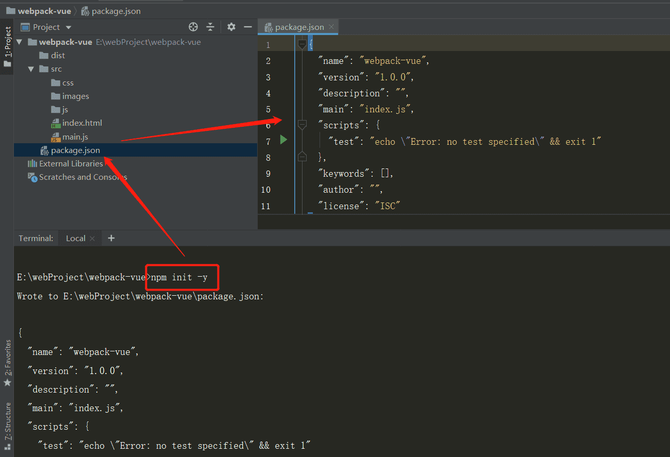670x457 pixels.
Task: Hide the Project panel with minus icon
Action: coord(248,27)
